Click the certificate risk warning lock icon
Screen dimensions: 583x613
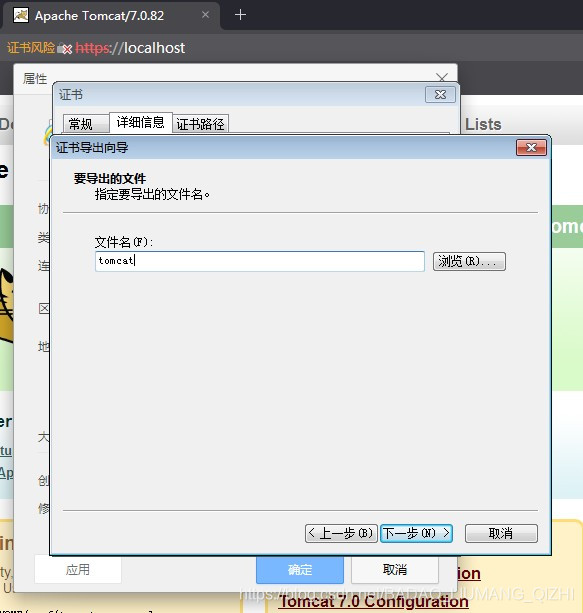point(65,48)
